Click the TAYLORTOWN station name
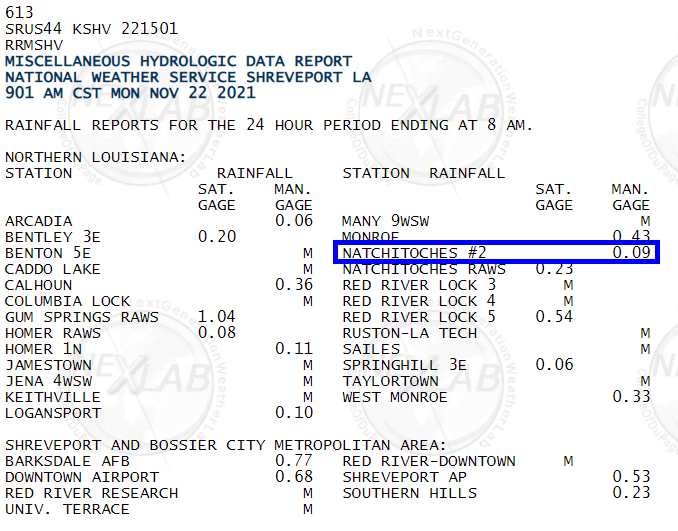Screen dimensions: 678x531 pyautogui.click(x=390, y=381)
